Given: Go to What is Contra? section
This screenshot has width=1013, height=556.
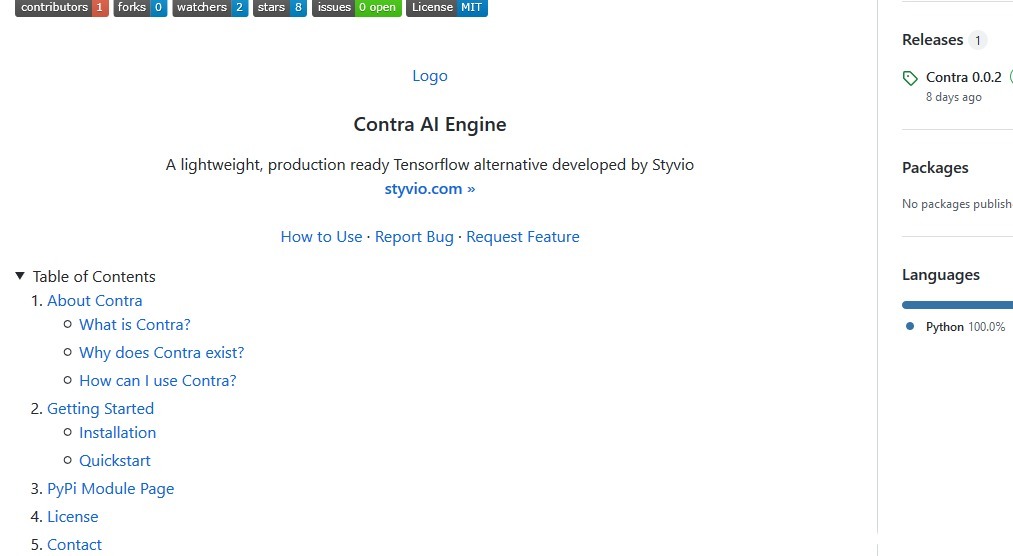Looking at the screenshot, I should click(134, 324).
